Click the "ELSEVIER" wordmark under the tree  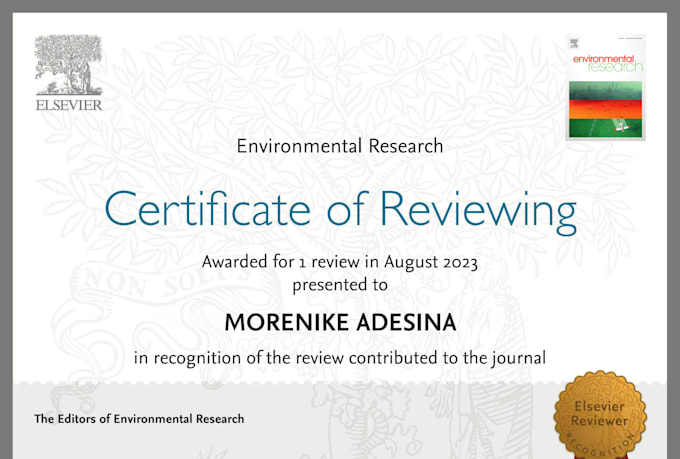[x=69, y=105]
